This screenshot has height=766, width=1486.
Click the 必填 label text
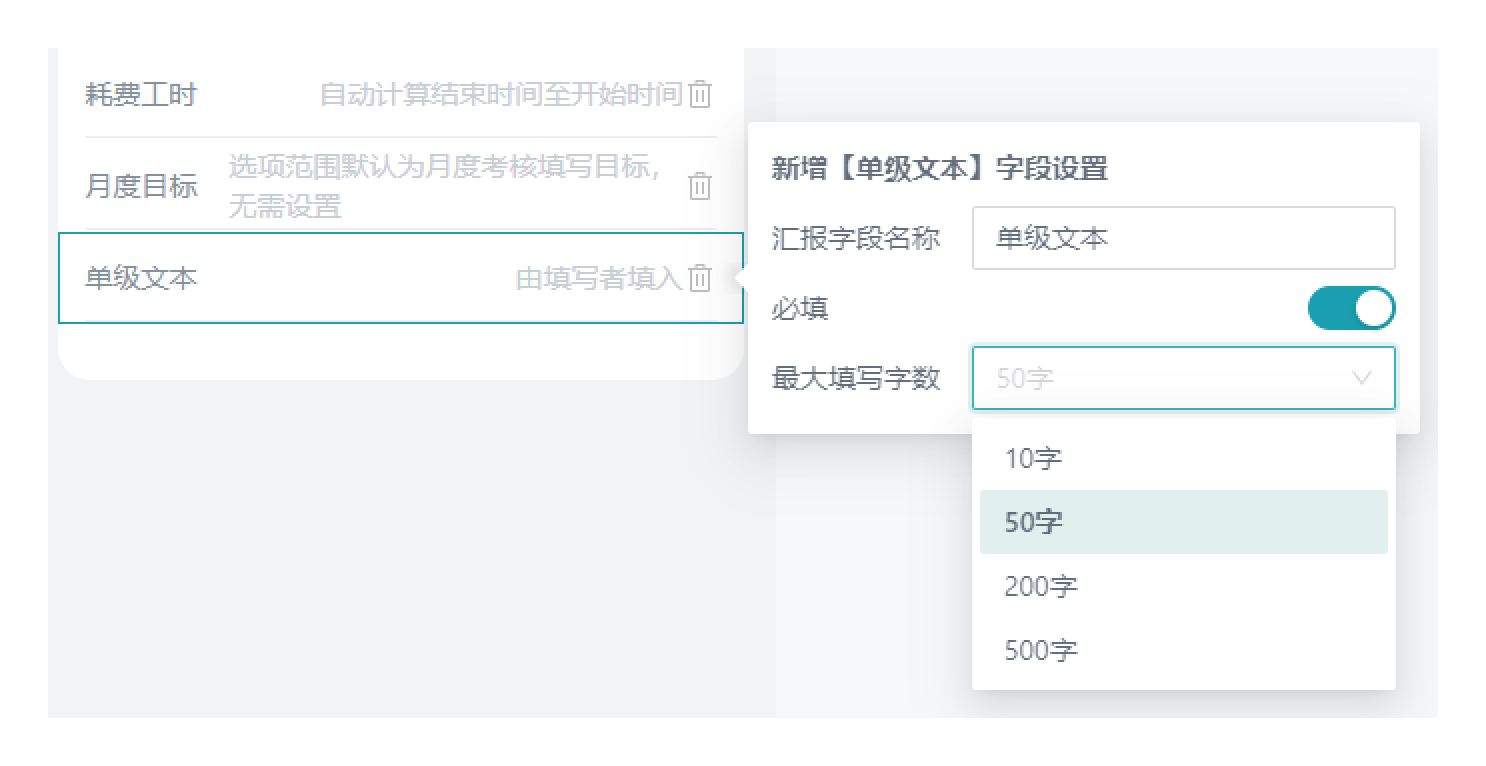[800, 309]
